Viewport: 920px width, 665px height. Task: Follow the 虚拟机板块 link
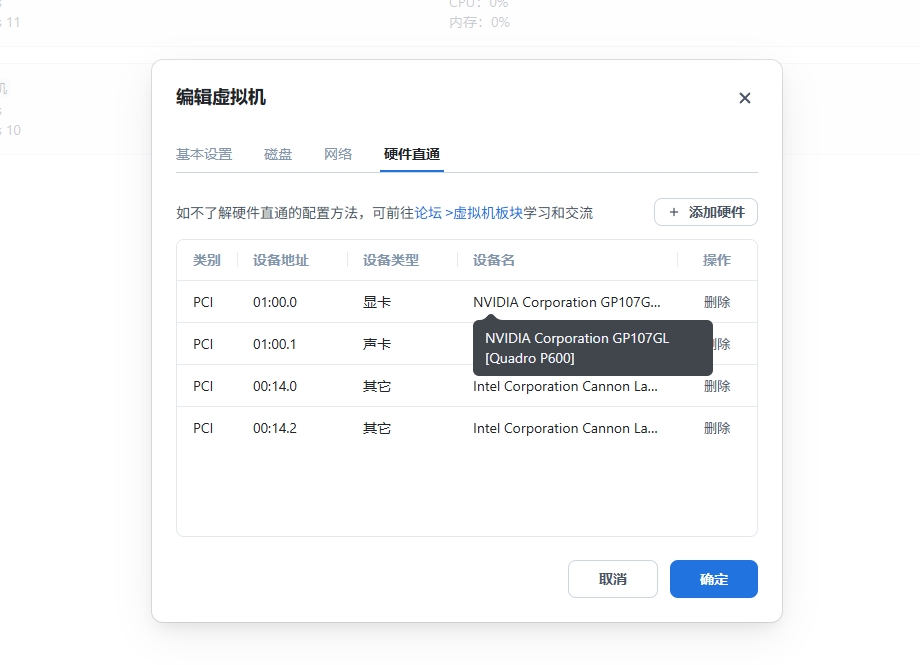[488, 213]
